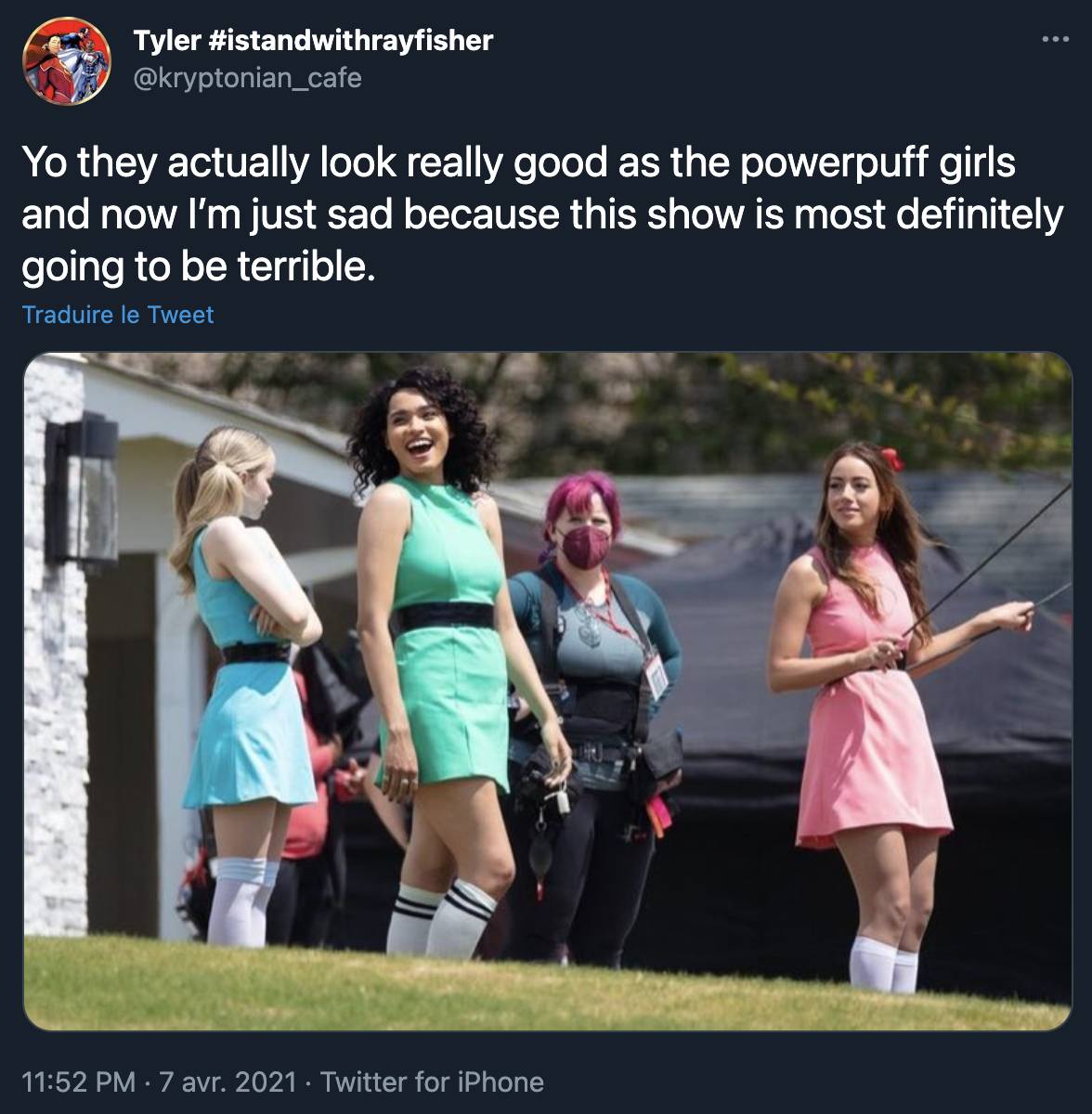
Task: Click Traduire le Tweet link
Action: point(118,315)
